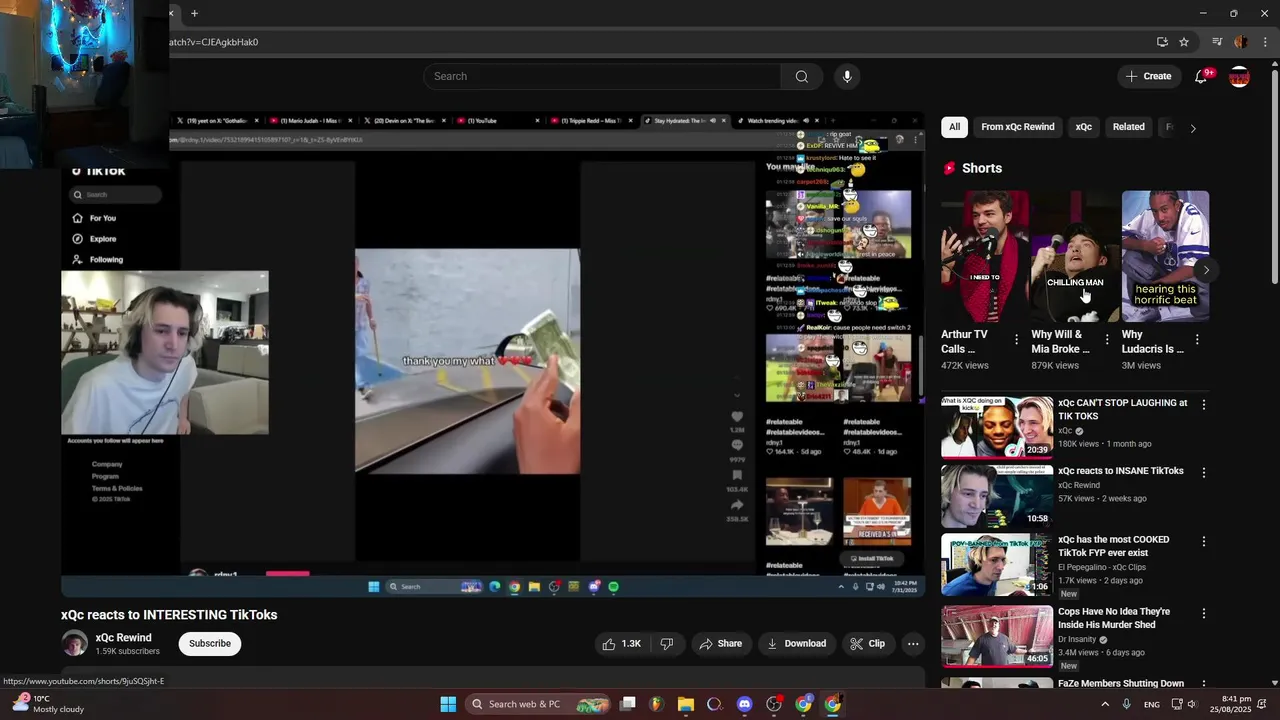Open Arthur TV Calls short thumbnail
This screenshot has height=720, width=1280.
pos(984,256)
